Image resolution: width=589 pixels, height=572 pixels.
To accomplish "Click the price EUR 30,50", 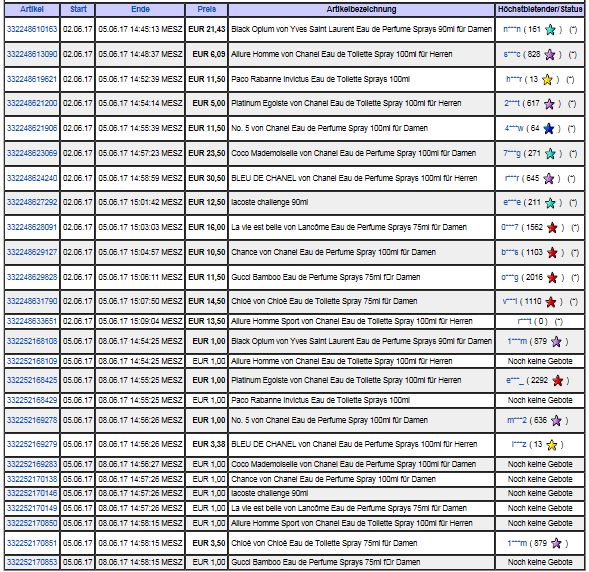I will coord(207,178).
